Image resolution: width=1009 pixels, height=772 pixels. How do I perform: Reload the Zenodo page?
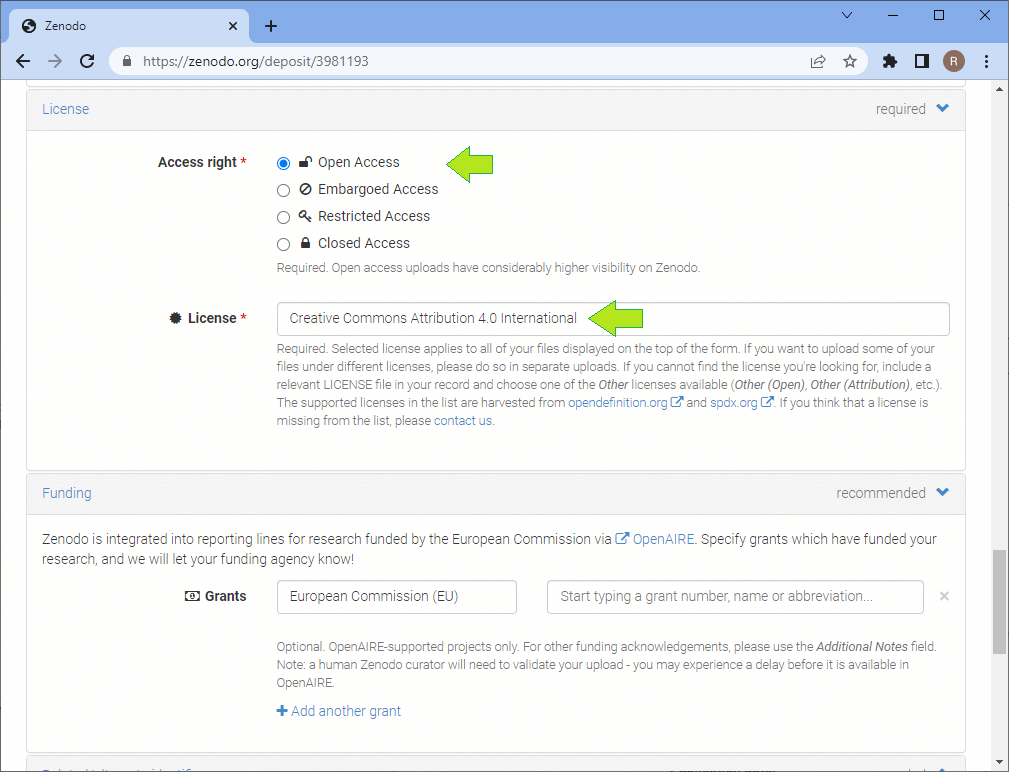tap(87, 61)
